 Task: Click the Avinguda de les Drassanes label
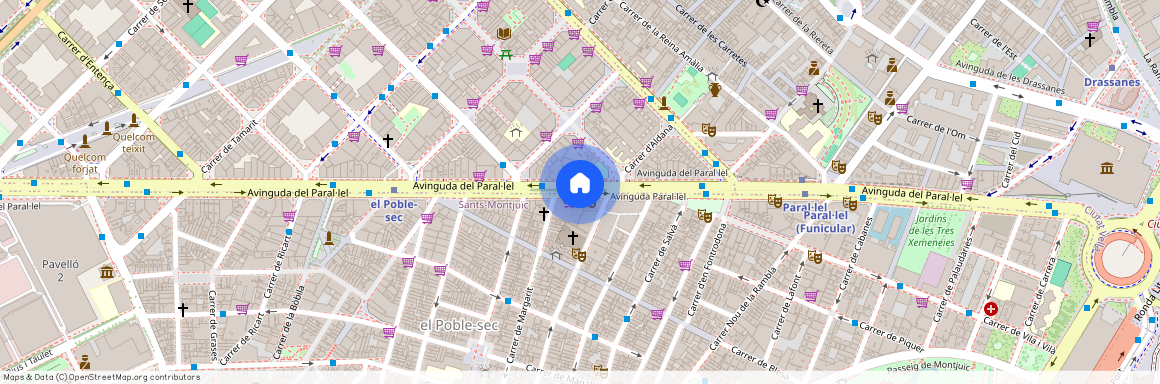click(x=1011, y=77)
